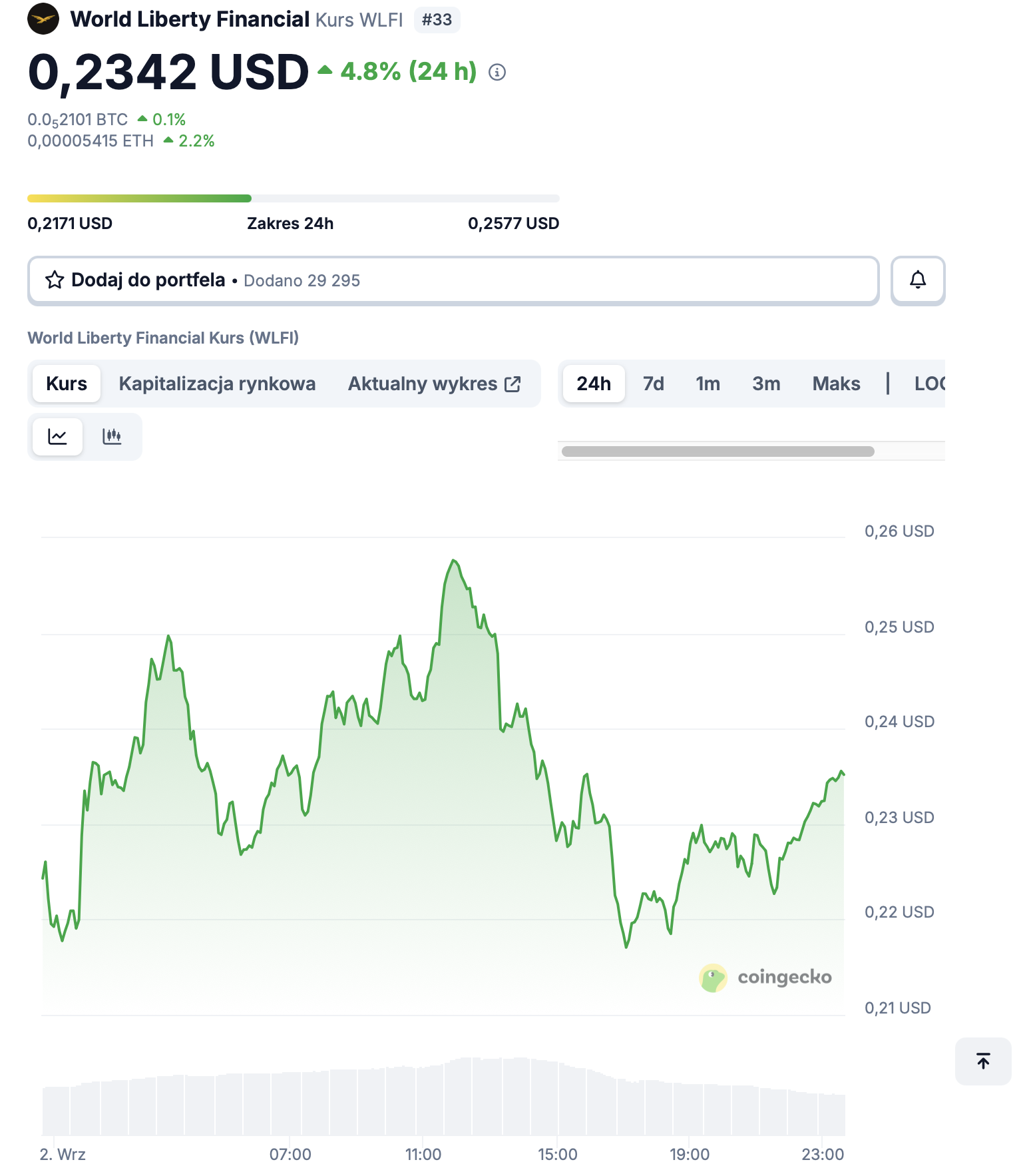The width and height of the screenshot is (1033, 1176).
Task: Click the 2. Wrz date label
Action: click(x=63, y=1155)
